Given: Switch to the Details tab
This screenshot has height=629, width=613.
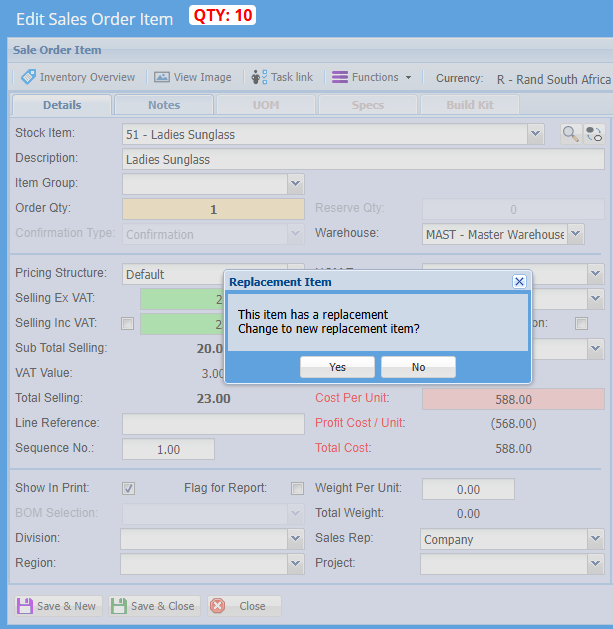Looking at the screenshot, I should coord(62,105).
